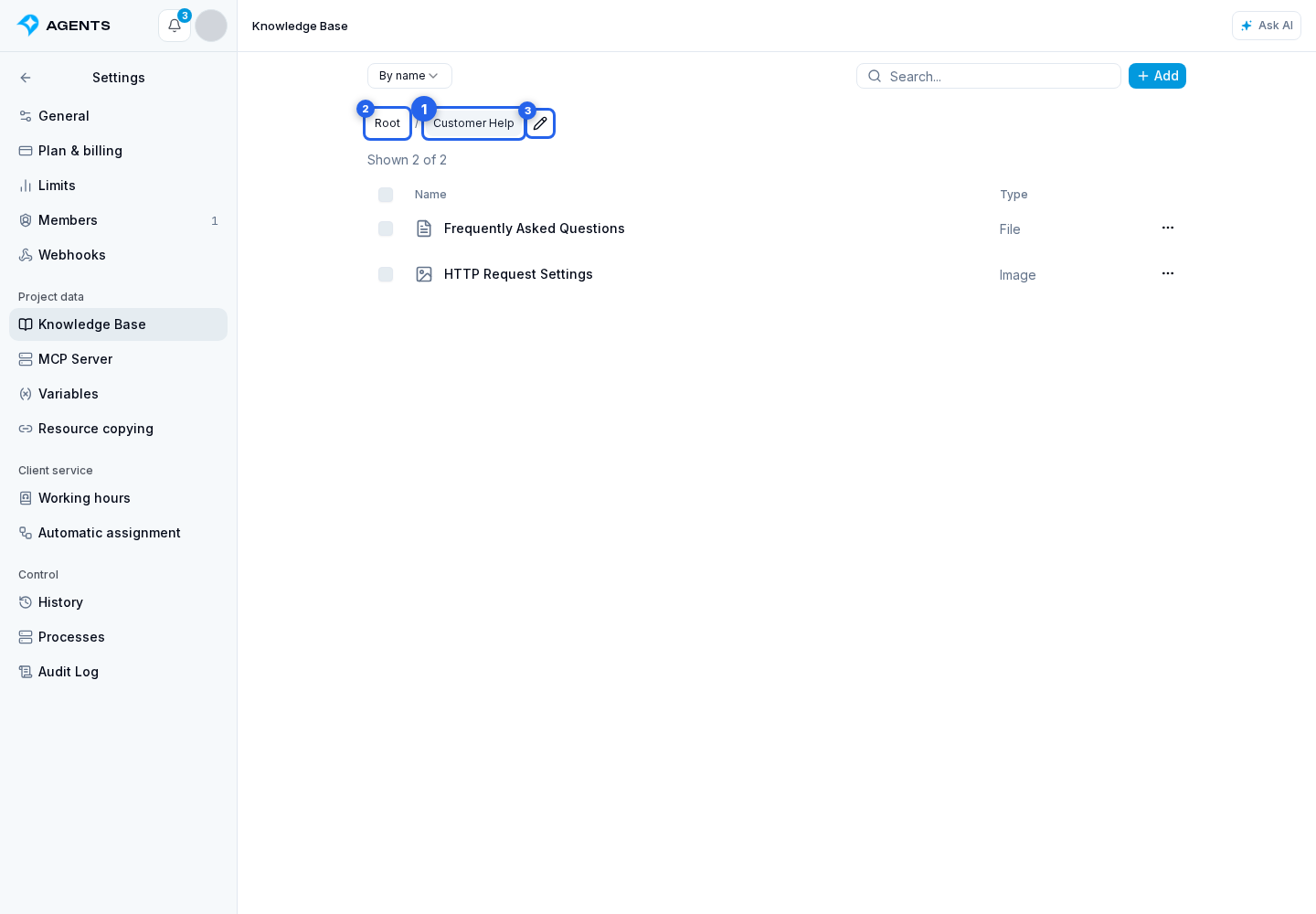1316x914 pixels.
Task: Click the Name column header
Action: [430, 195]
